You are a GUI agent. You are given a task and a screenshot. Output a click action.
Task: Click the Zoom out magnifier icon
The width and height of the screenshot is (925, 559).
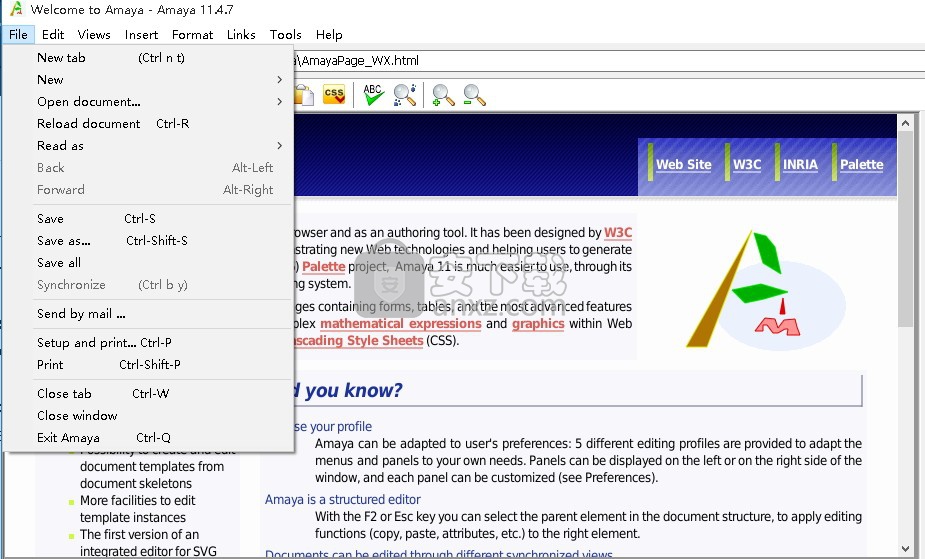(x=474, y=94)
